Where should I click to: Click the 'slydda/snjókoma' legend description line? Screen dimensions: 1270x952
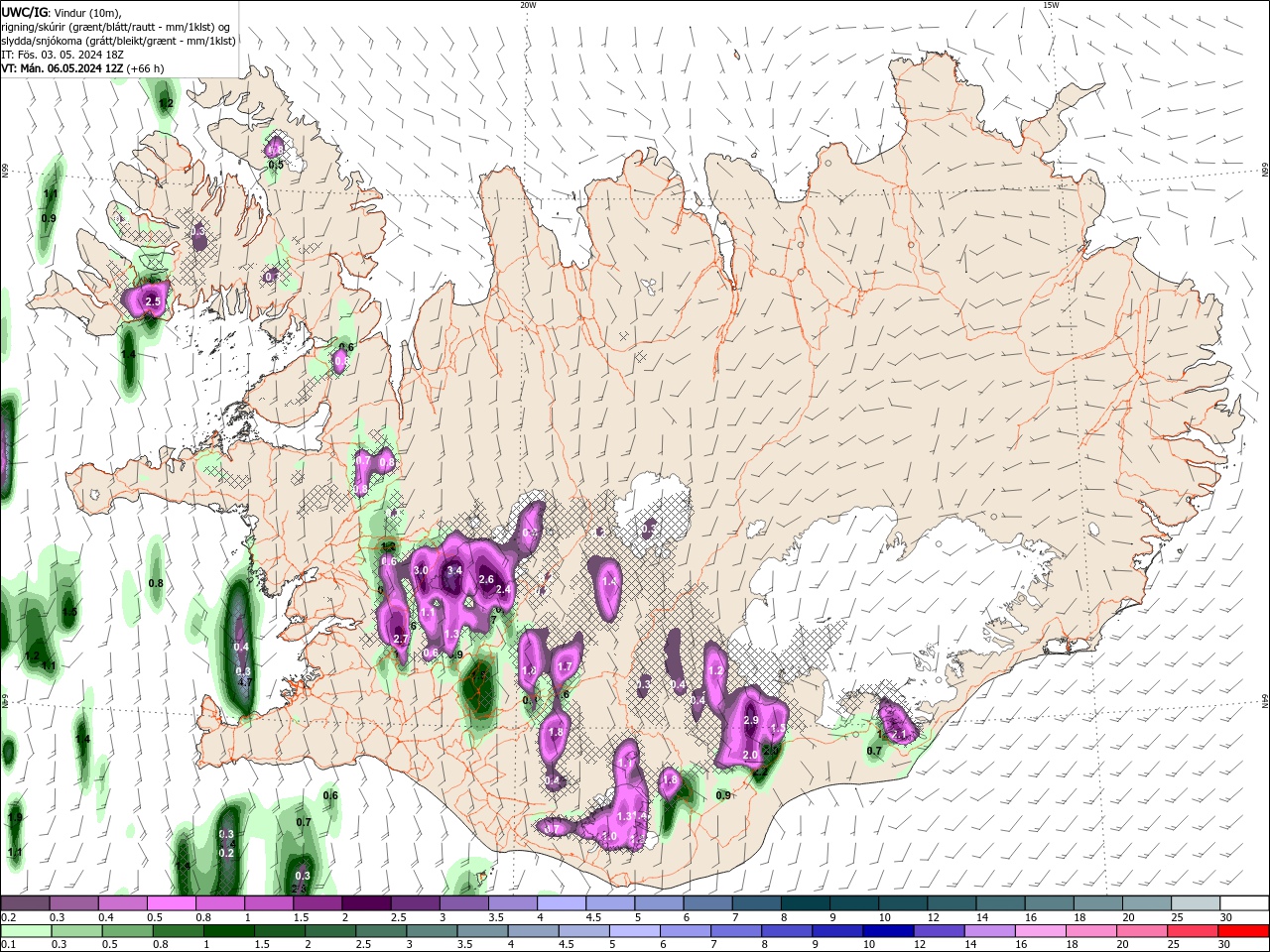coord(118,41)
